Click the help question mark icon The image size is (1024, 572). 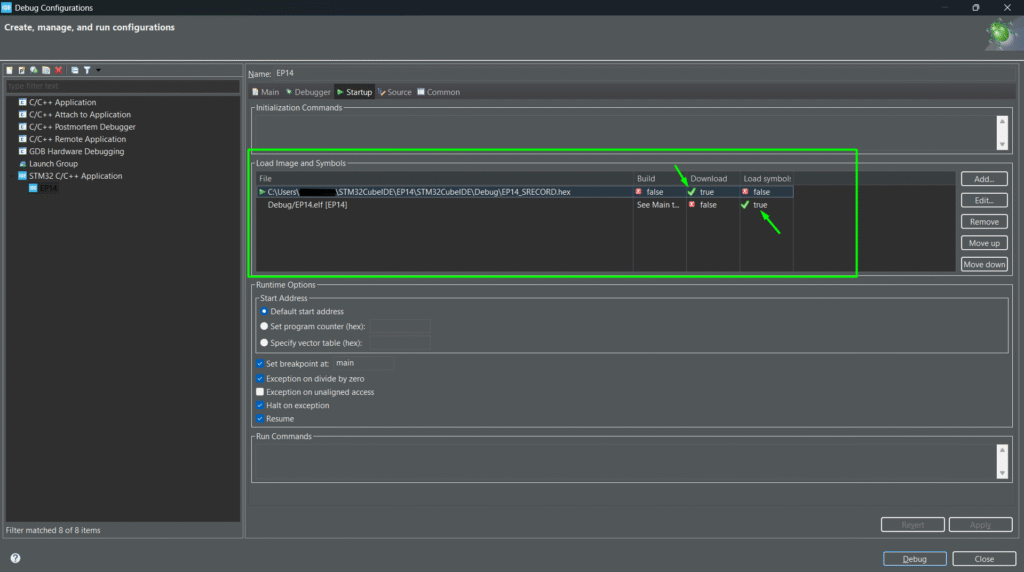[x=15, y=558]
